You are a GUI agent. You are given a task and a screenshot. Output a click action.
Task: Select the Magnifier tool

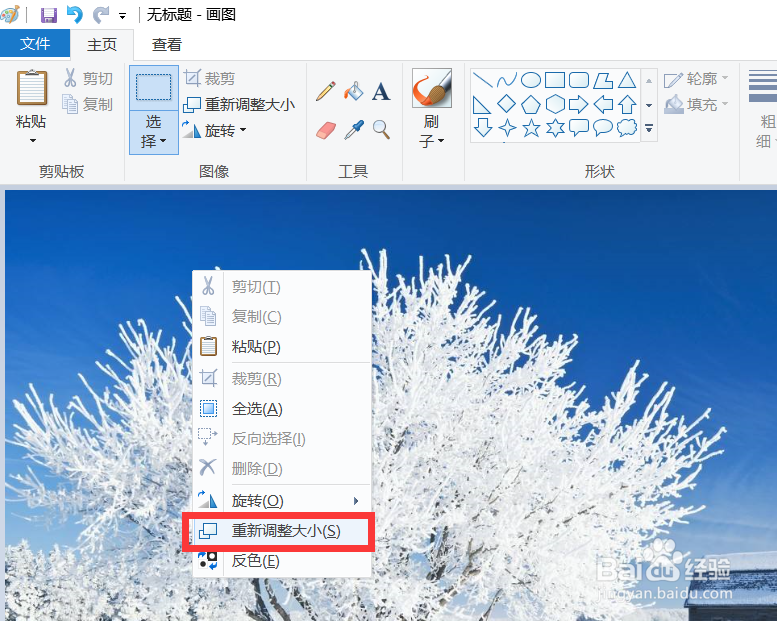tap(381, 130)
